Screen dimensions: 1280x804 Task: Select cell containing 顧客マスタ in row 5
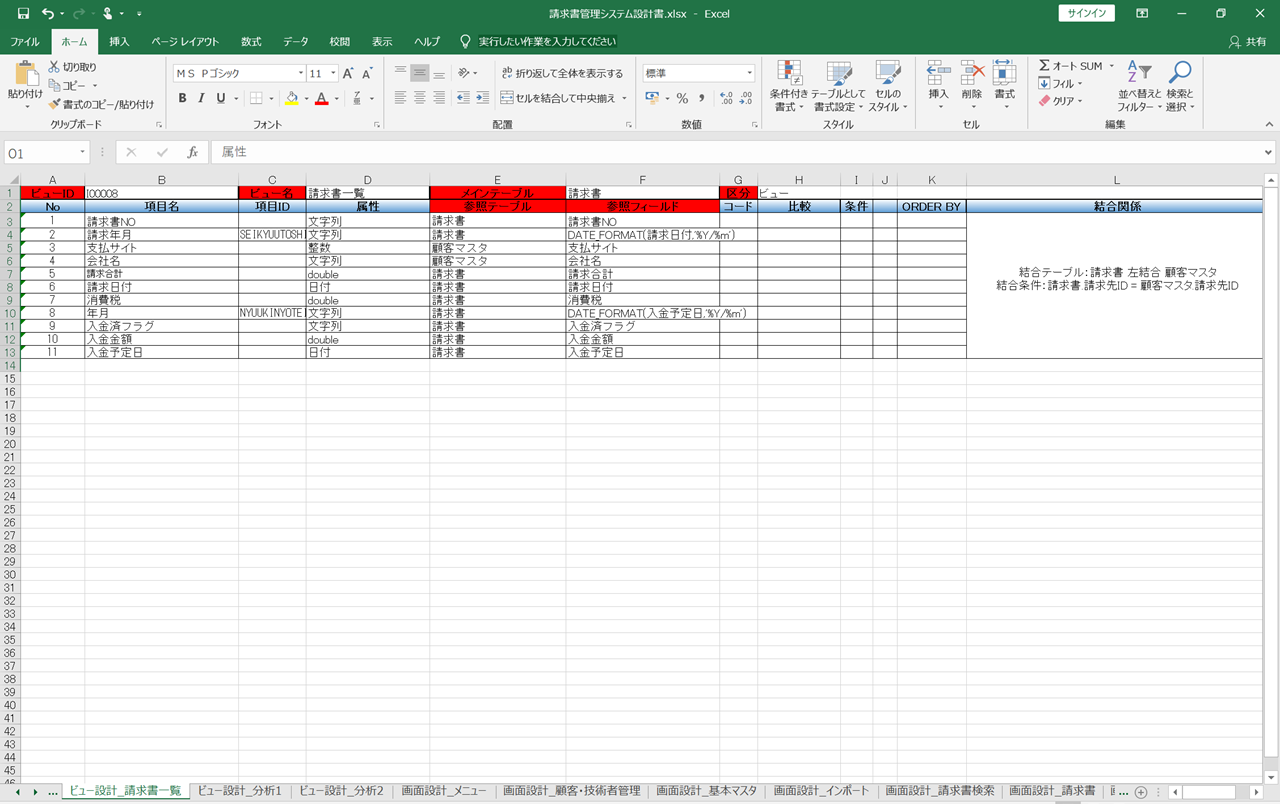498,248
